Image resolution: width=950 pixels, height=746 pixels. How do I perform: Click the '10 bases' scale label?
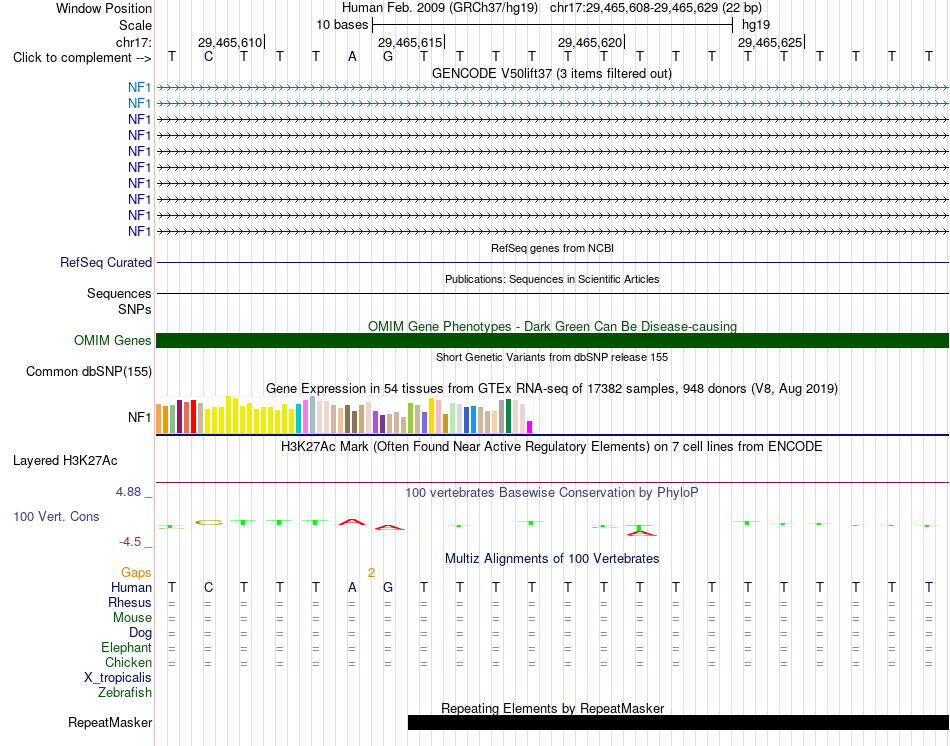(x=342, y=25)
